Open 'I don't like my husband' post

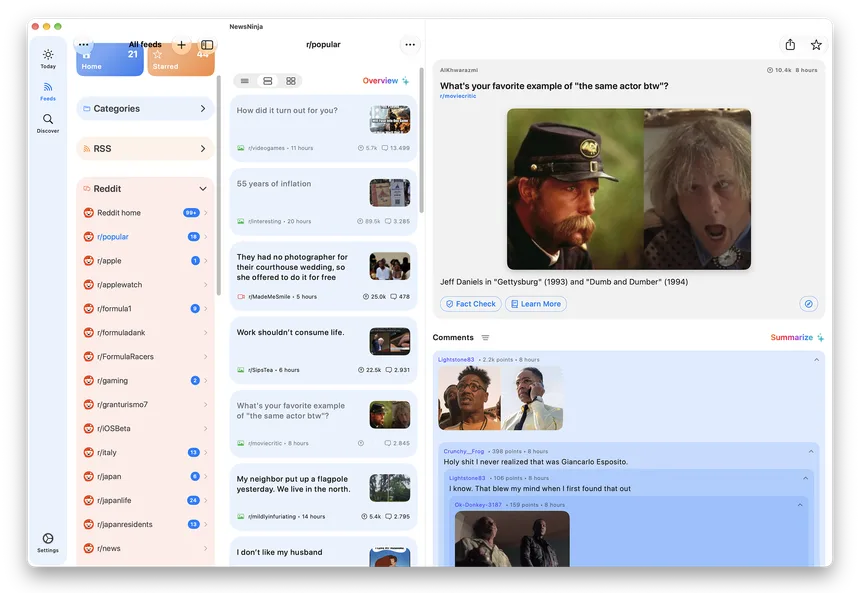click(x=324, y=552)
